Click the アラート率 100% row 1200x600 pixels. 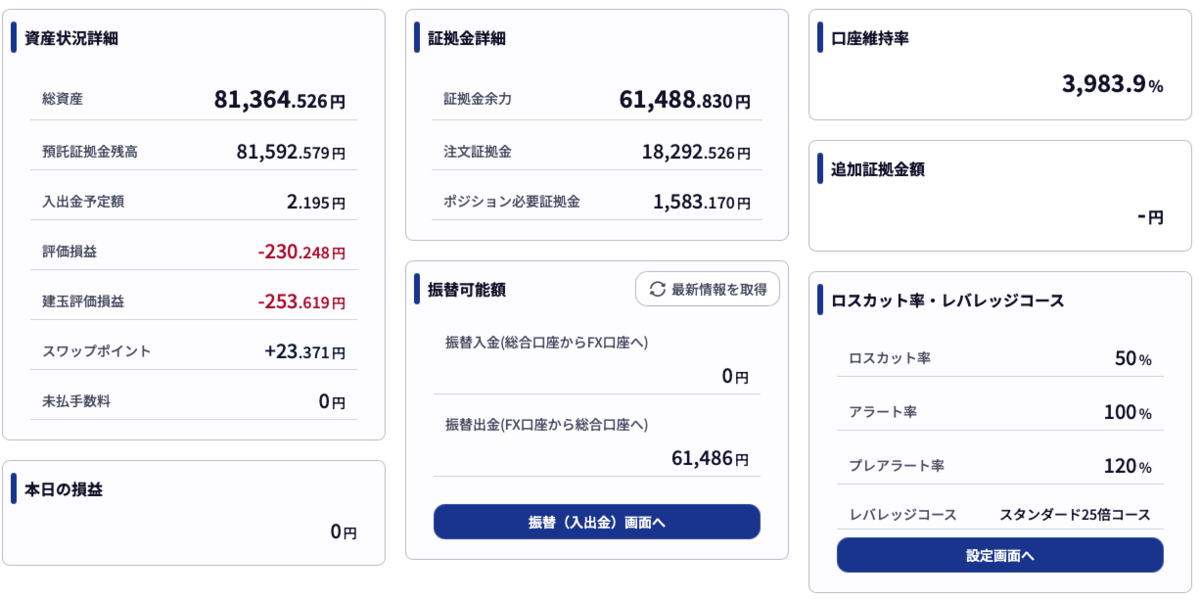pos(1000,412)
